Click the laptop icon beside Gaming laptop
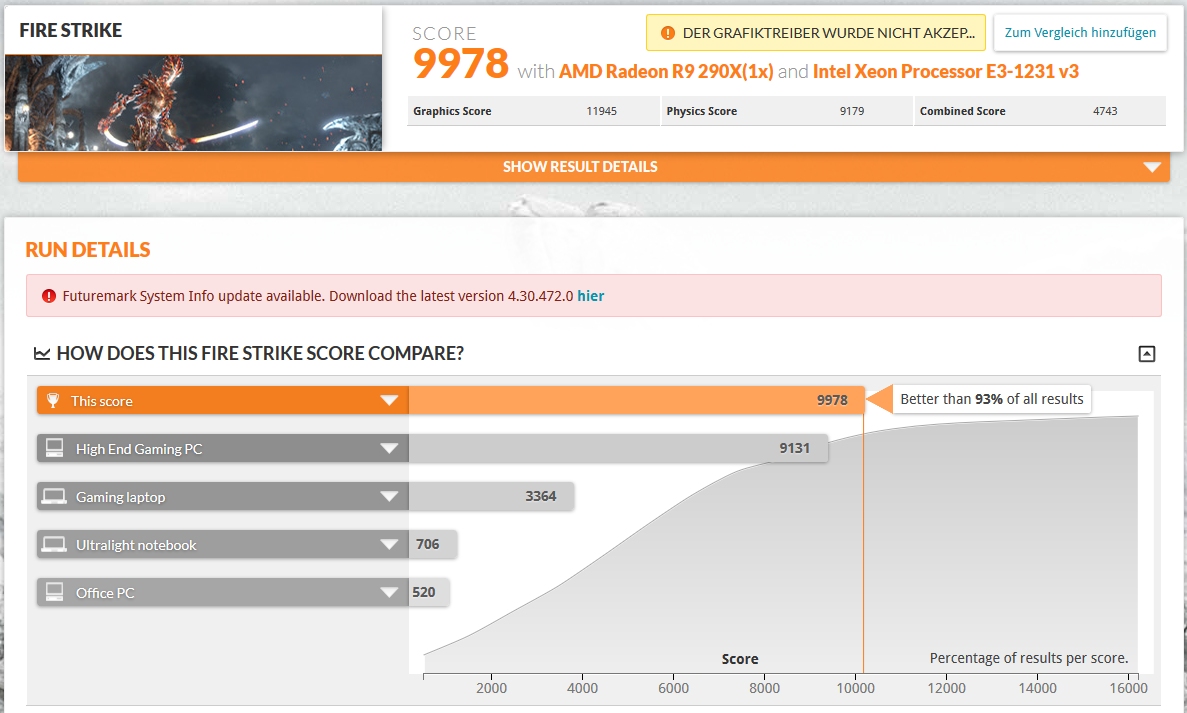This screenshot has height=713, width=1187. tap(54, 497)
